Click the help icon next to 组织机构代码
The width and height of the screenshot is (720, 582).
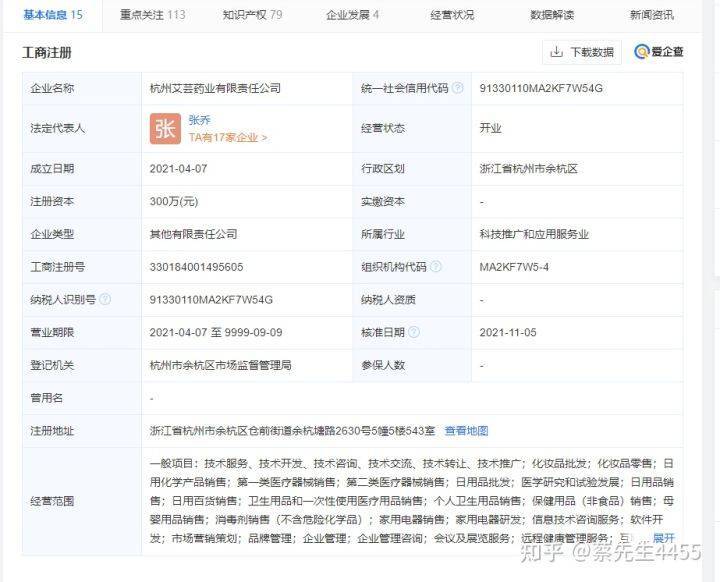pos(435,267)
